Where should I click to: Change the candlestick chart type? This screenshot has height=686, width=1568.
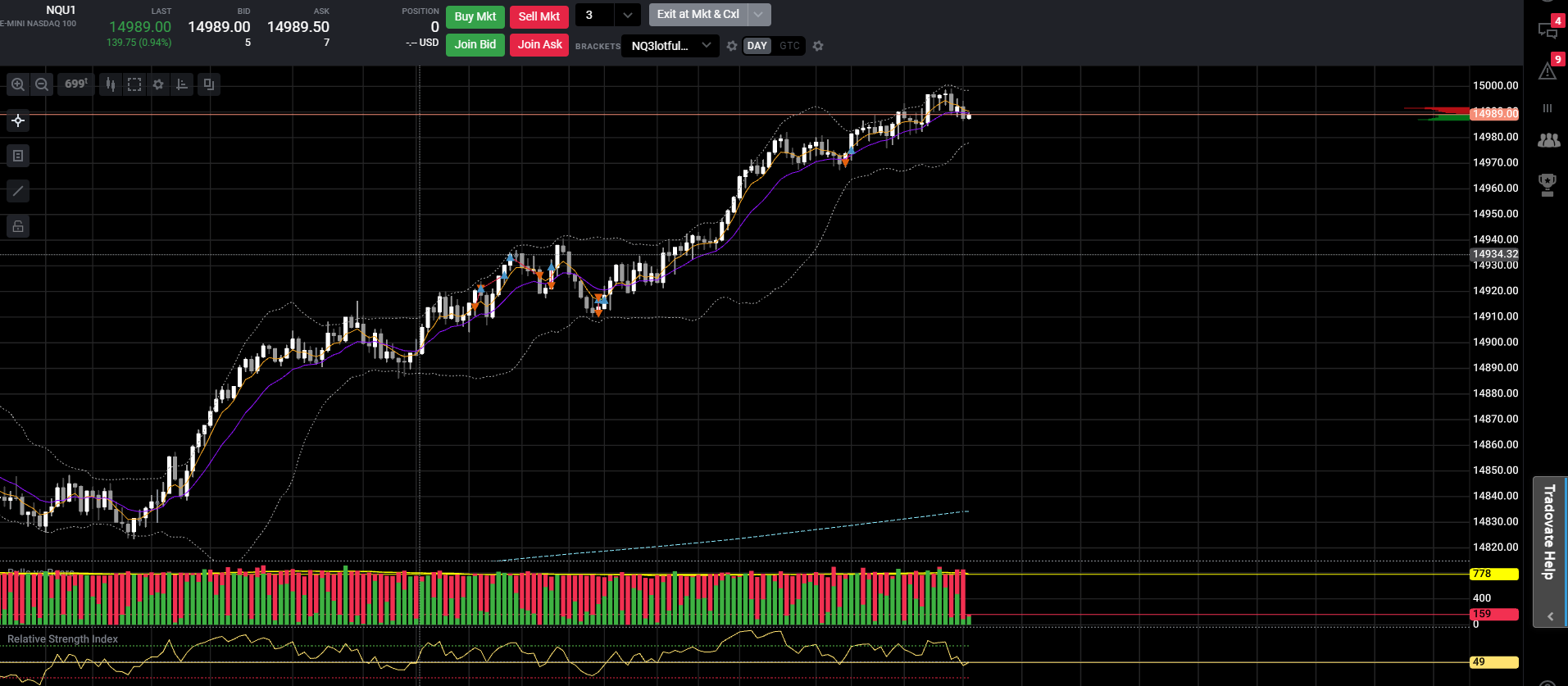111,84
